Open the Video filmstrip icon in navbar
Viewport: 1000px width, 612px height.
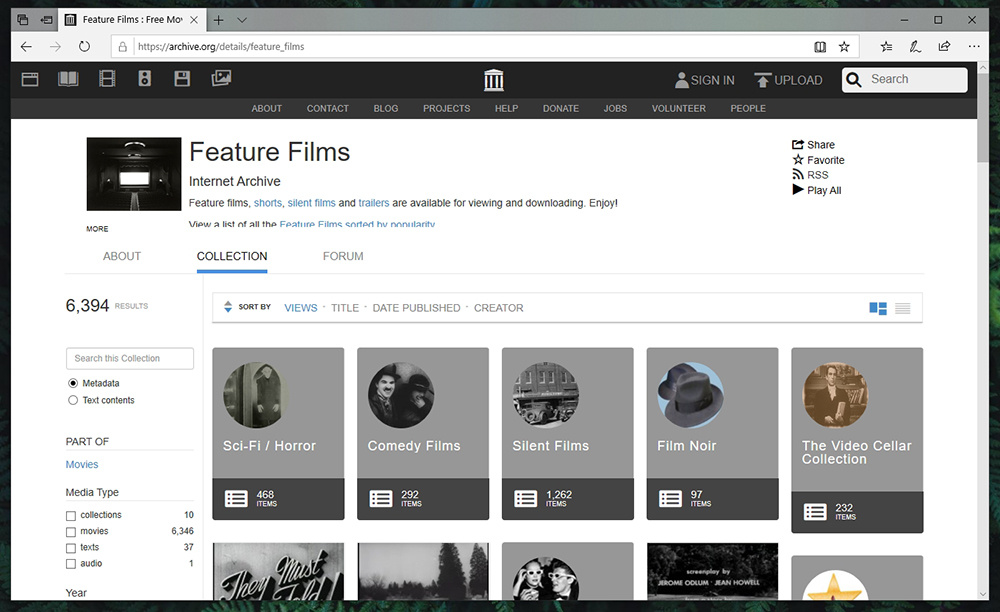point(107,79)
